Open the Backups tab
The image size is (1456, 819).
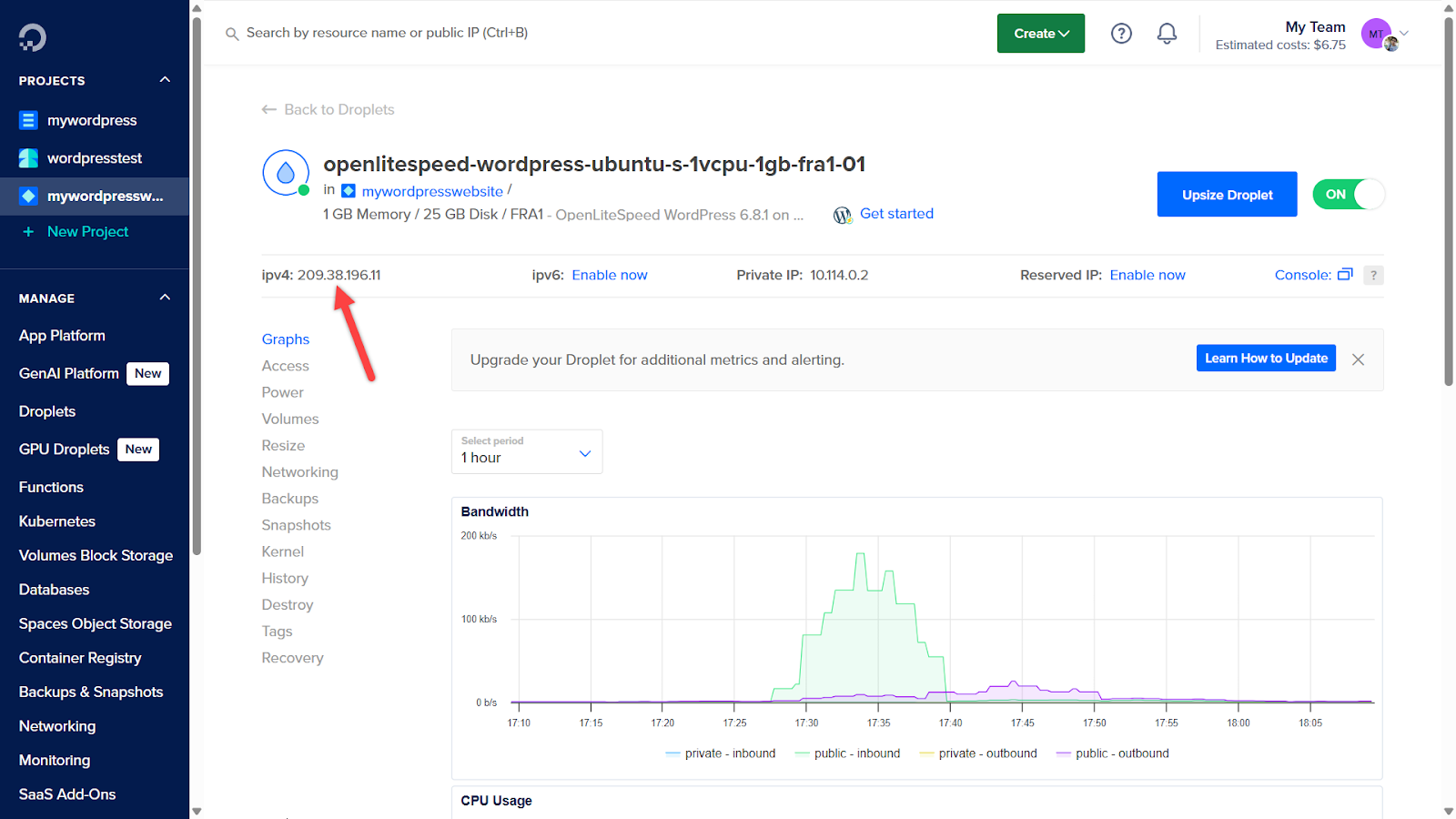290,499
